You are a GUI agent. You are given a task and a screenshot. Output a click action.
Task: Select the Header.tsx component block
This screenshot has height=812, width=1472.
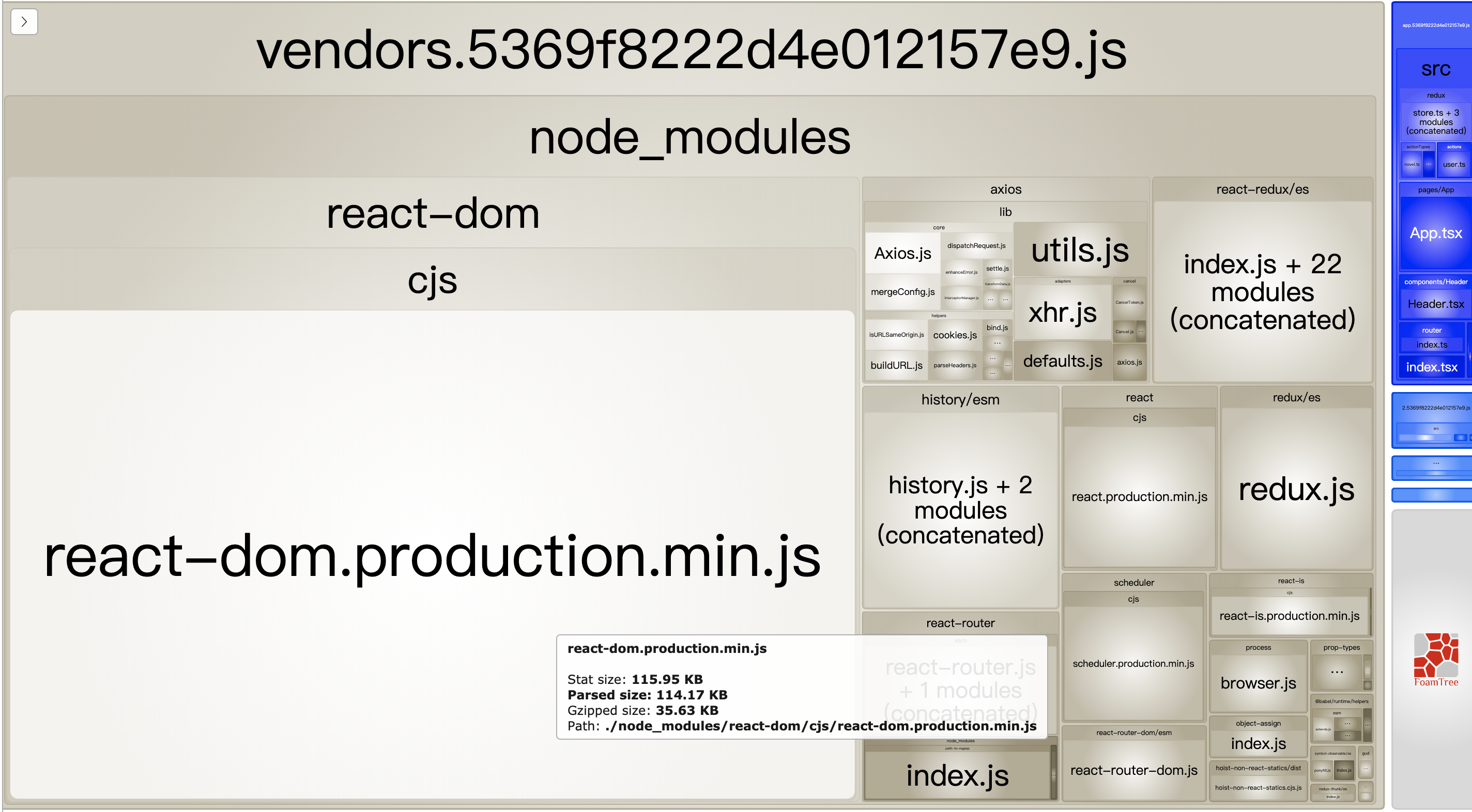[1435, 304]
